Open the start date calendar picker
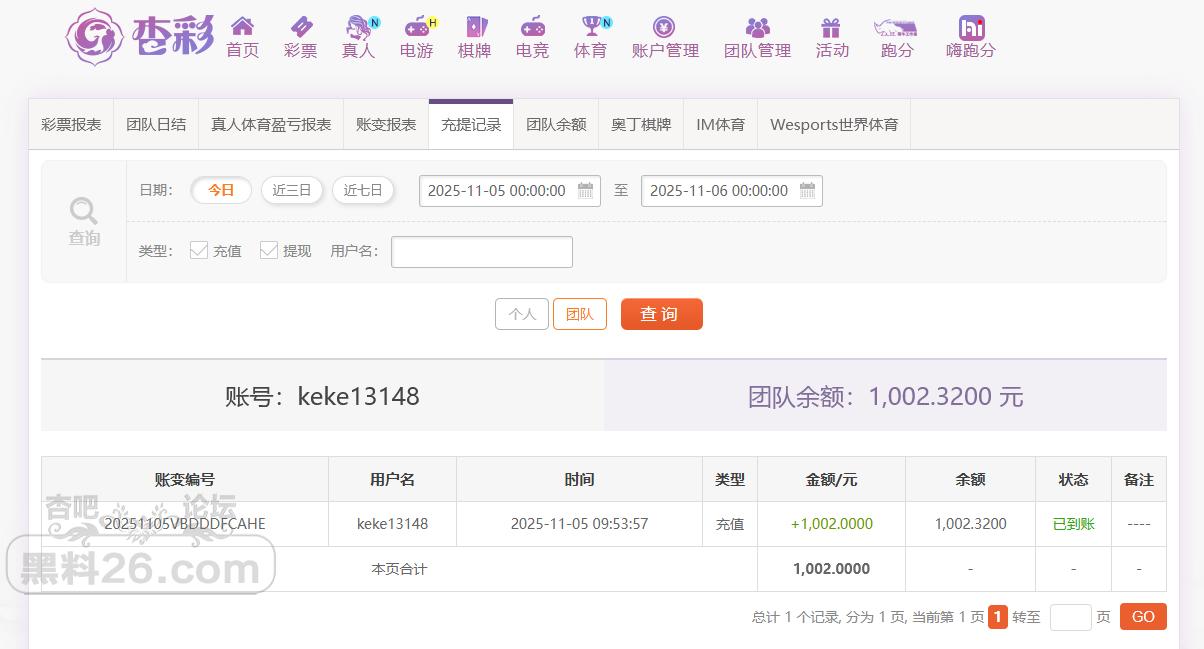Screen dimensions: 1204x649 coord(586,190)
